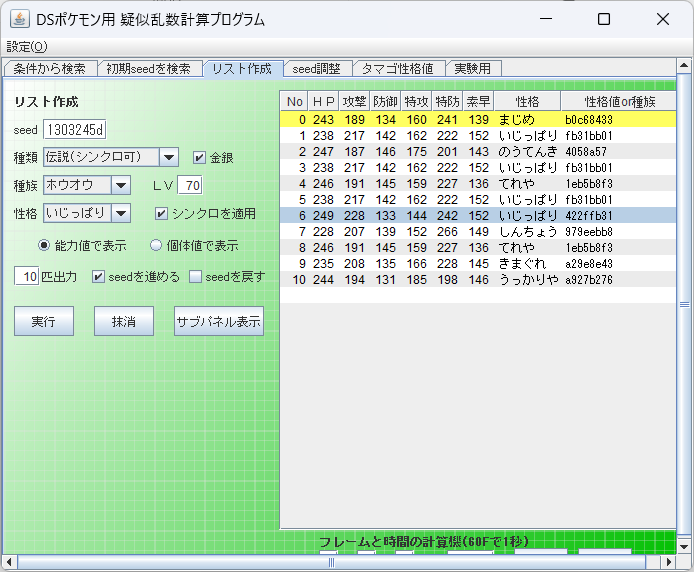Select the row with value a927b276
The height and width of the screenshot is (572, 694).
(x=478, y=279)
